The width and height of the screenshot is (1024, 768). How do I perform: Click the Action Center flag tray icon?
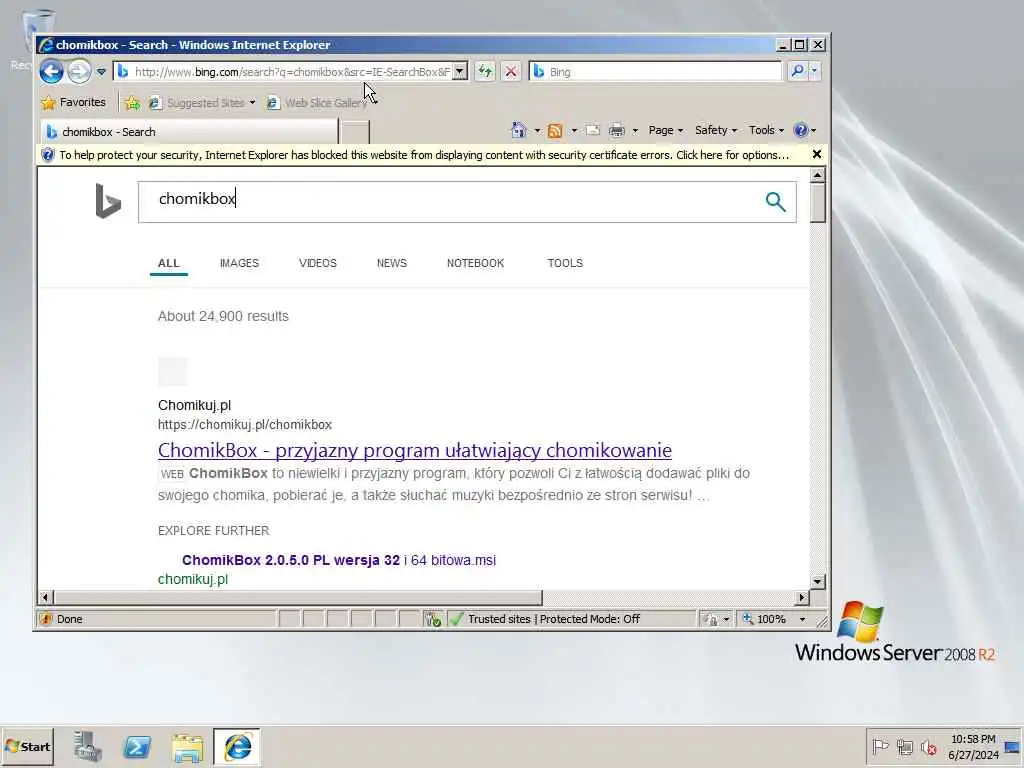pyautogui.click(x=880, y=746)
